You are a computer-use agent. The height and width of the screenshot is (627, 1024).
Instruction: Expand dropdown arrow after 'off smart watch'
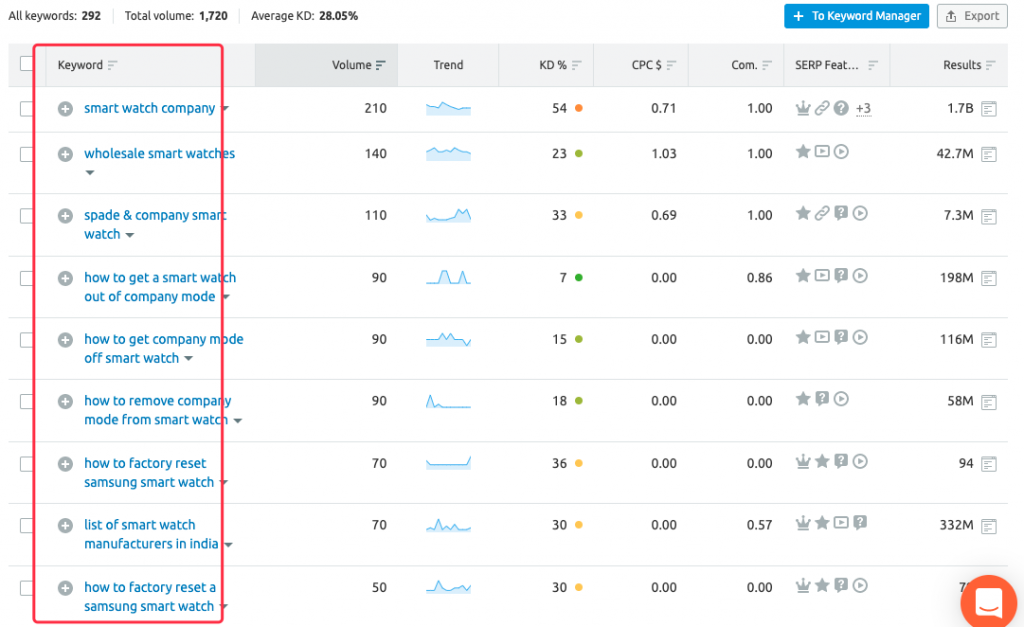coord(189,359)
